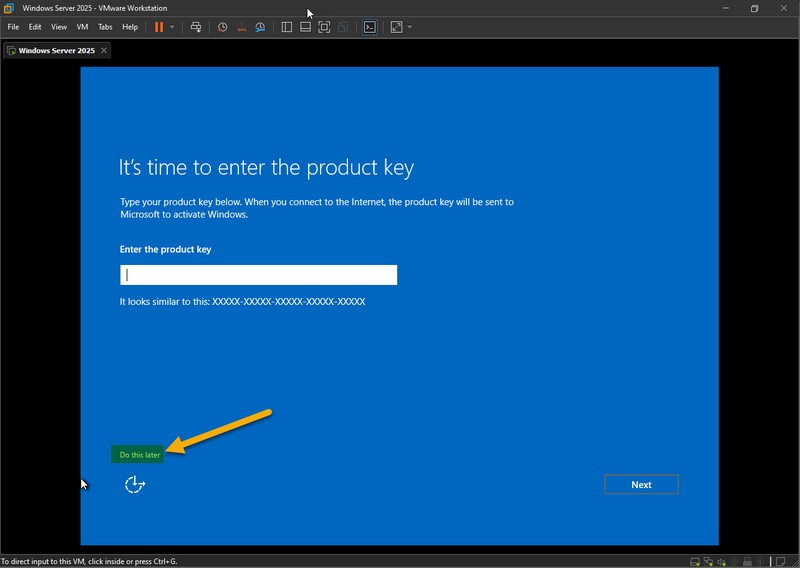Click the hard disk status icon
The height and width of the screenshot is (568, 800).
[694, 562]
